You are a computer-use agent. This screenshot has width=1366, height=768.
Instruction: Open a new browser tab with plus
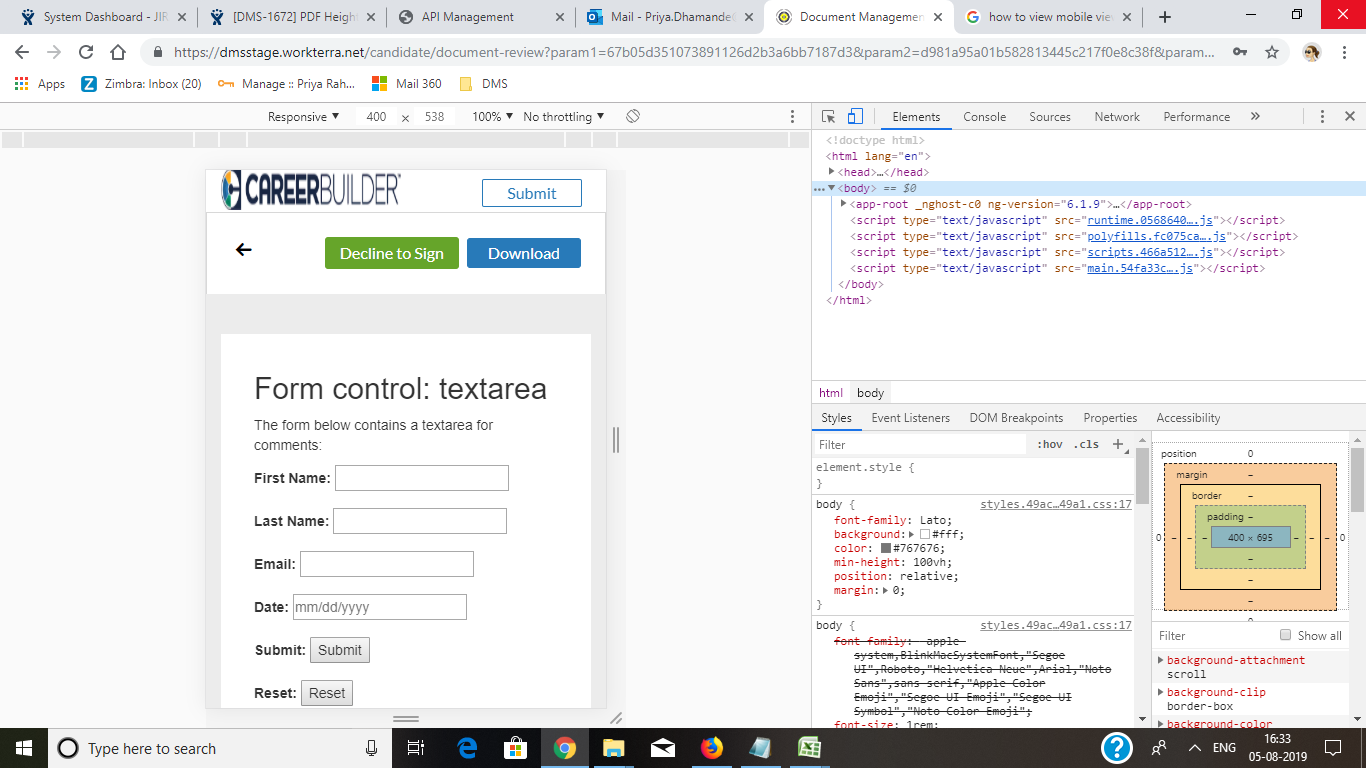coord(1165,17)
